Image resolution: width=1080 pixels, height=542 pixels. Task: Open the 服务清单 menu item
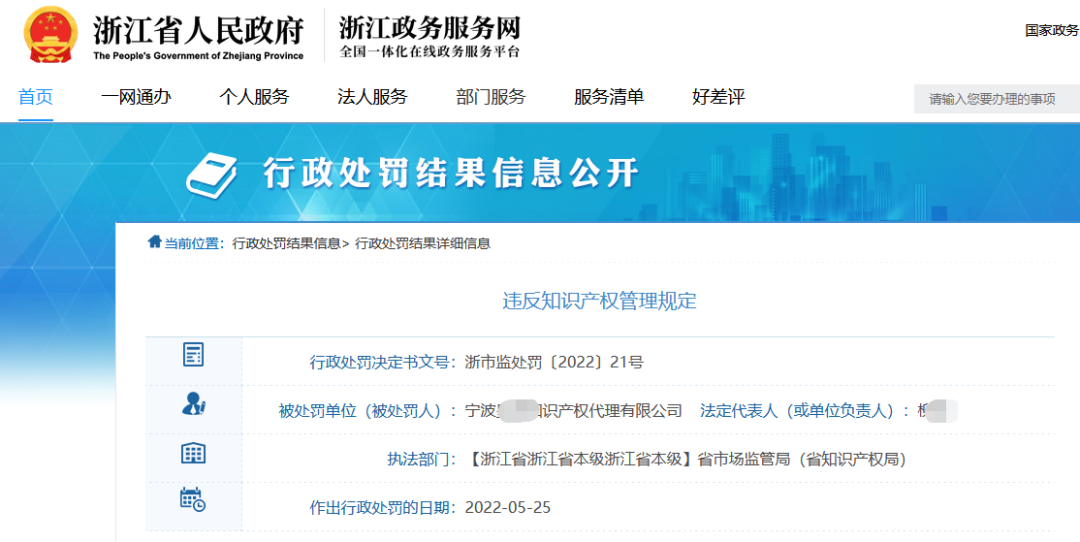coord(609,97)
